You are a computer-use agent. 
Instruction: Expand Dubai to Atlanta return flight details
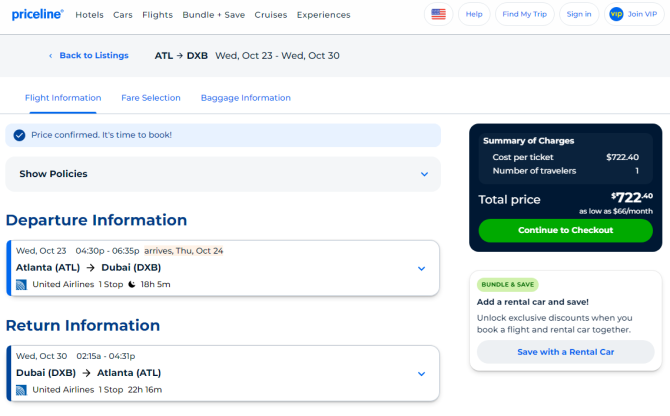coord(421,374)
